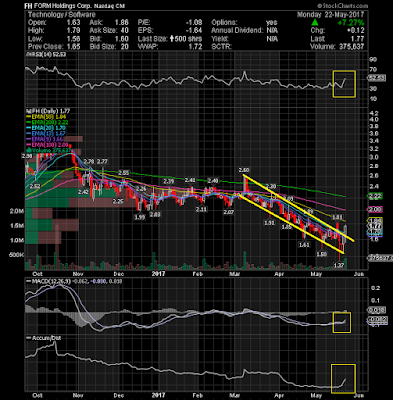Image resolution: width=393 pixels, height=400 pixels.
Task: Click the Monday 22-May-2017 date
Action: 331,15
